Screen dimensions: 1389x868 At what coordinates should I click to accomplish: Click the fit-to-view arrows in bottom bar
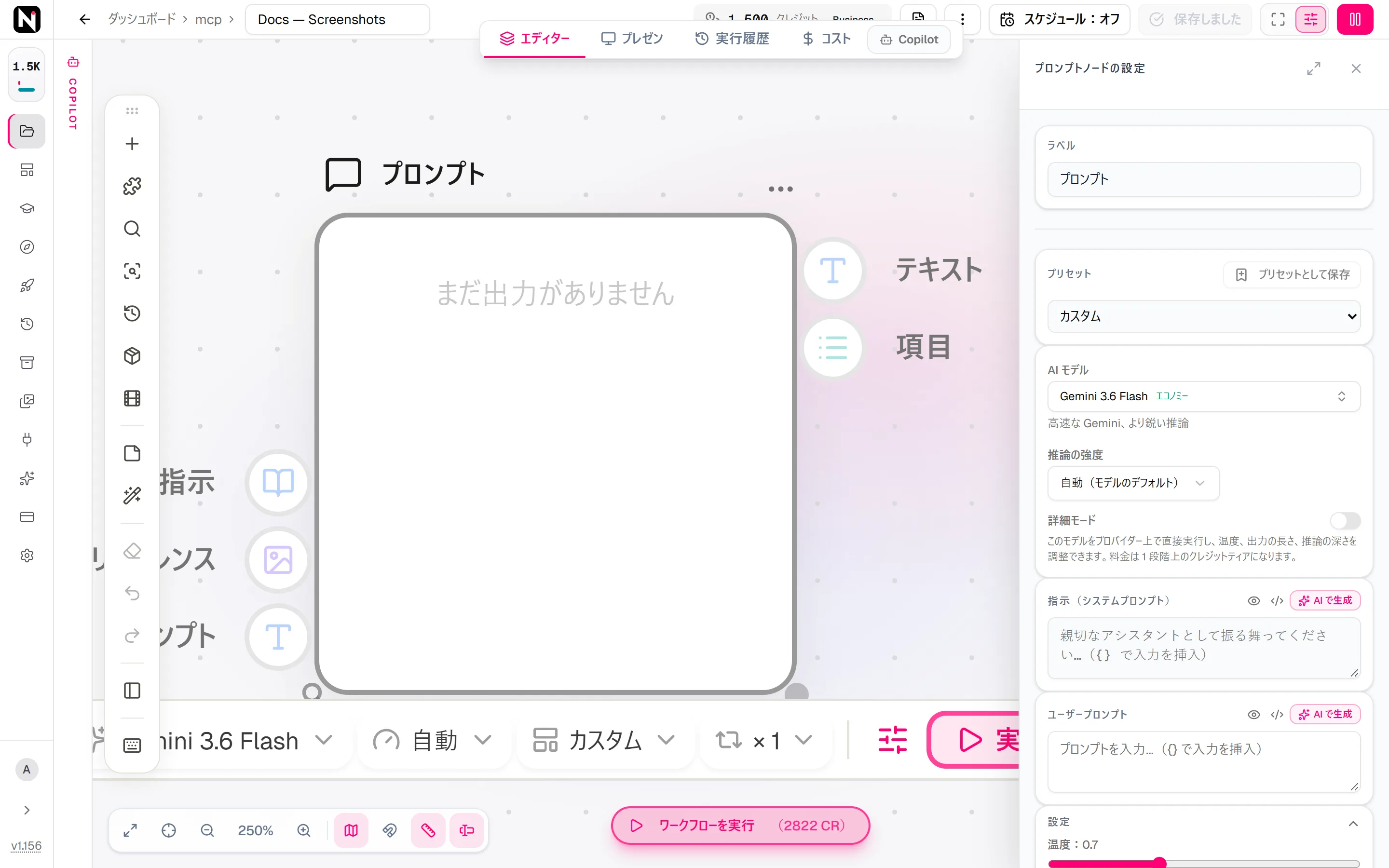(x=130, y=831)
